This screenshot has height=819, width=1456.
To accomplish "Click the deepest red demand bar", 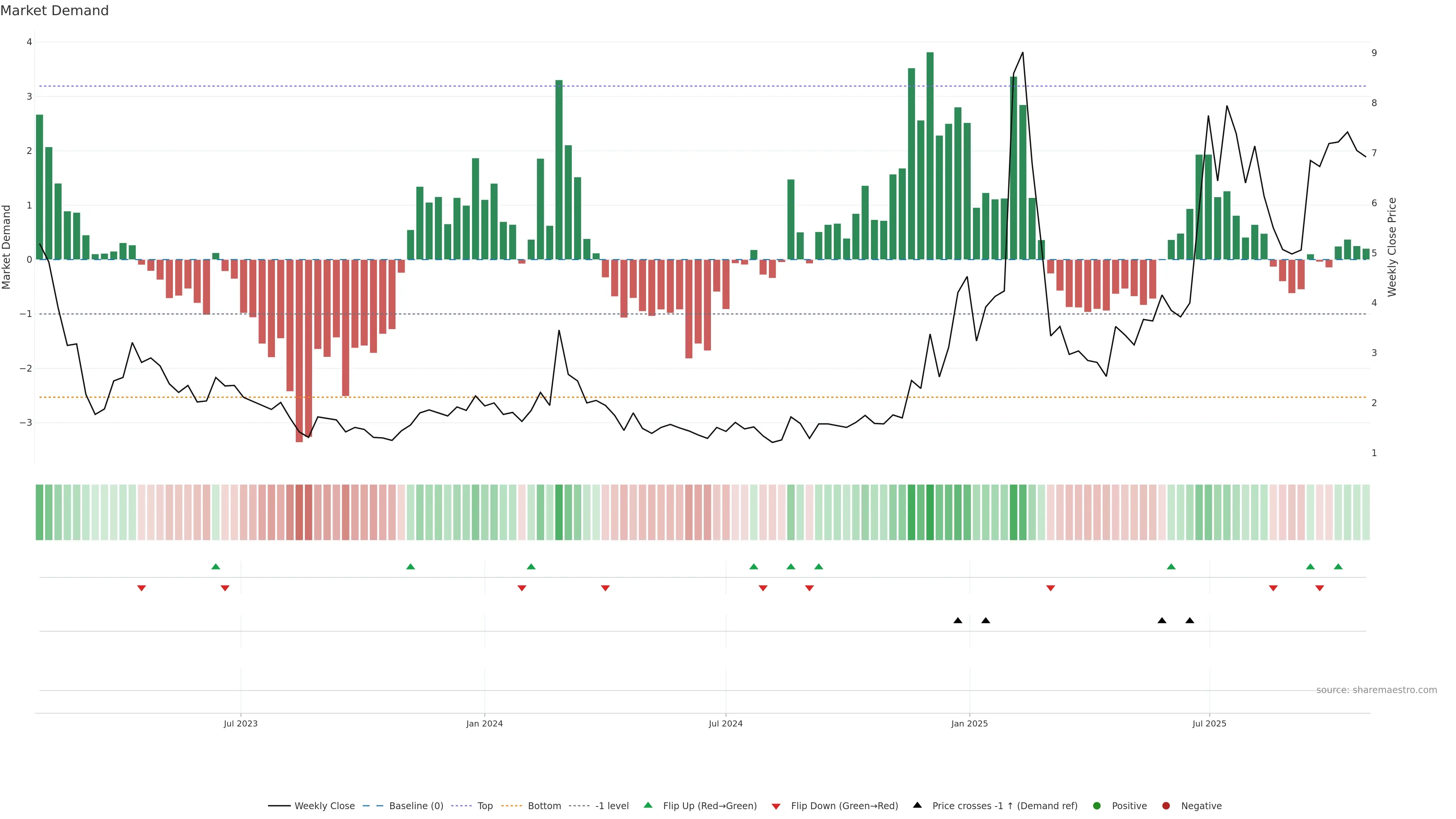I will 299,350.
